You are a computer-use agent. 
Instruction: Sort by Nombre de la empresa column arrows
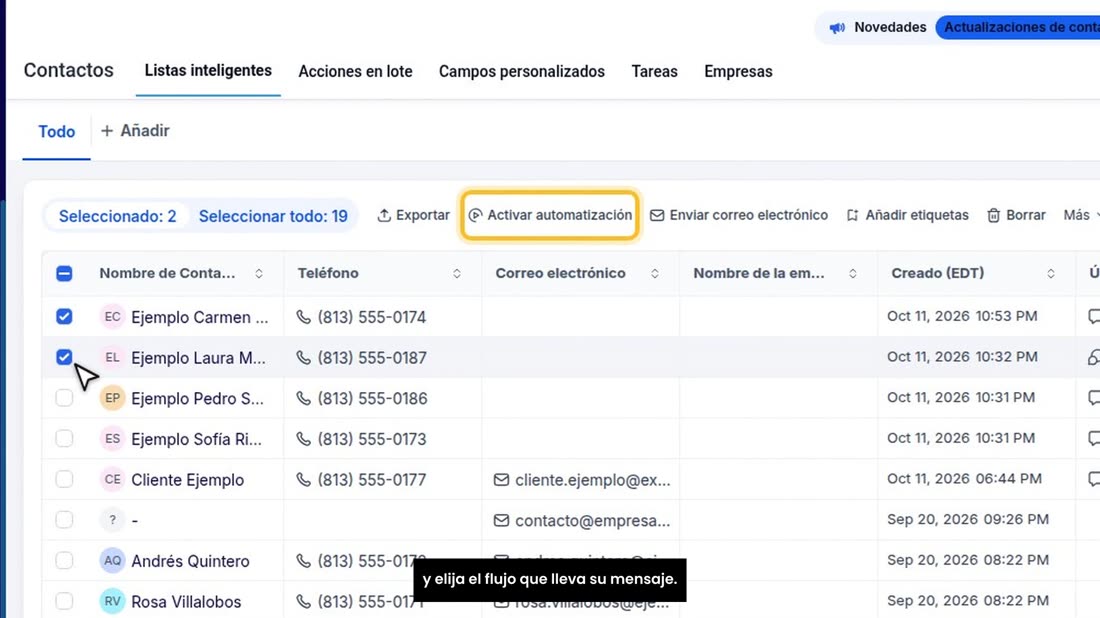click(x=852, y=274)
